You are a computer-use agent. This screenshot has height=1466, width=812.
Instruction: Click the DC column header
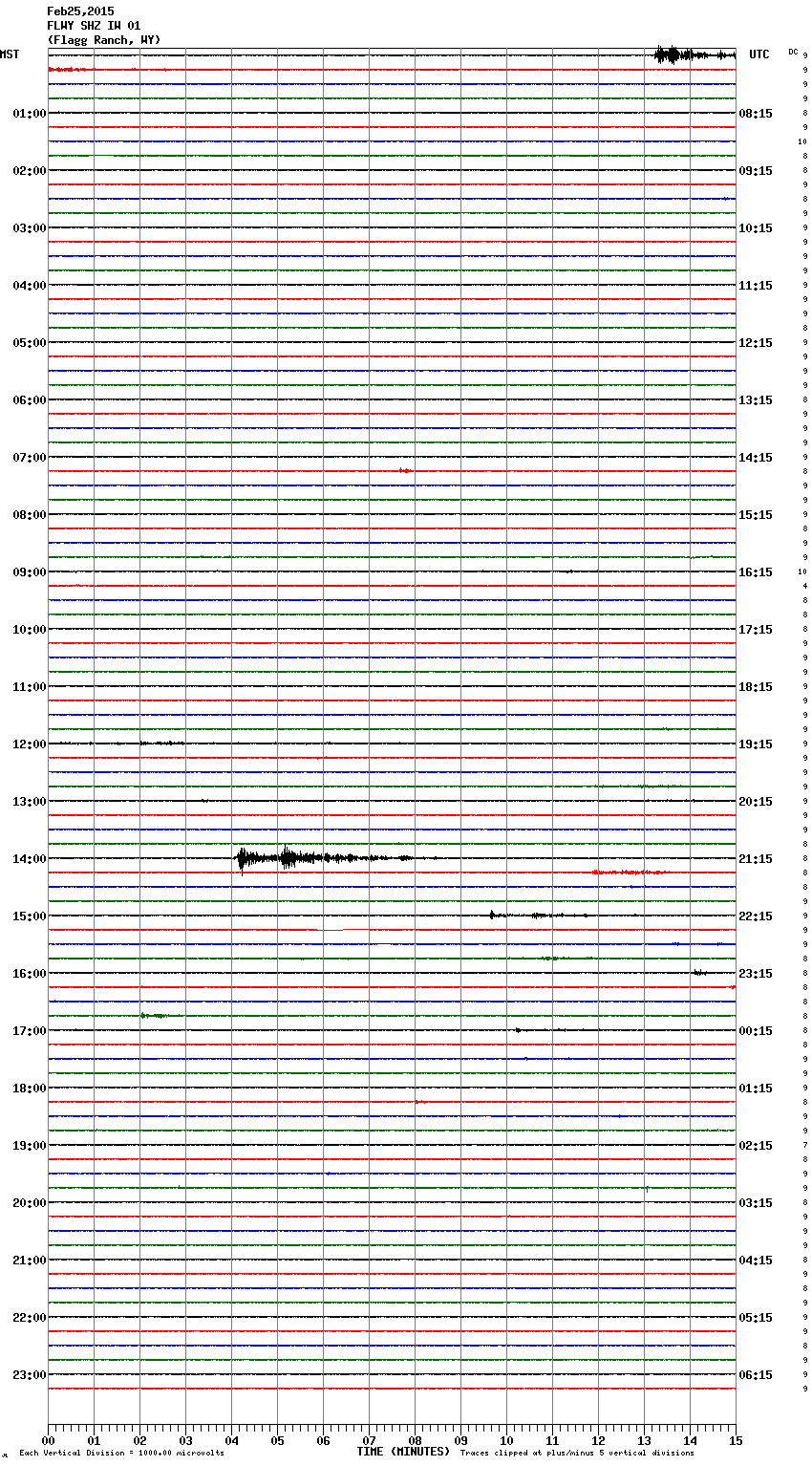pos(793,52)
